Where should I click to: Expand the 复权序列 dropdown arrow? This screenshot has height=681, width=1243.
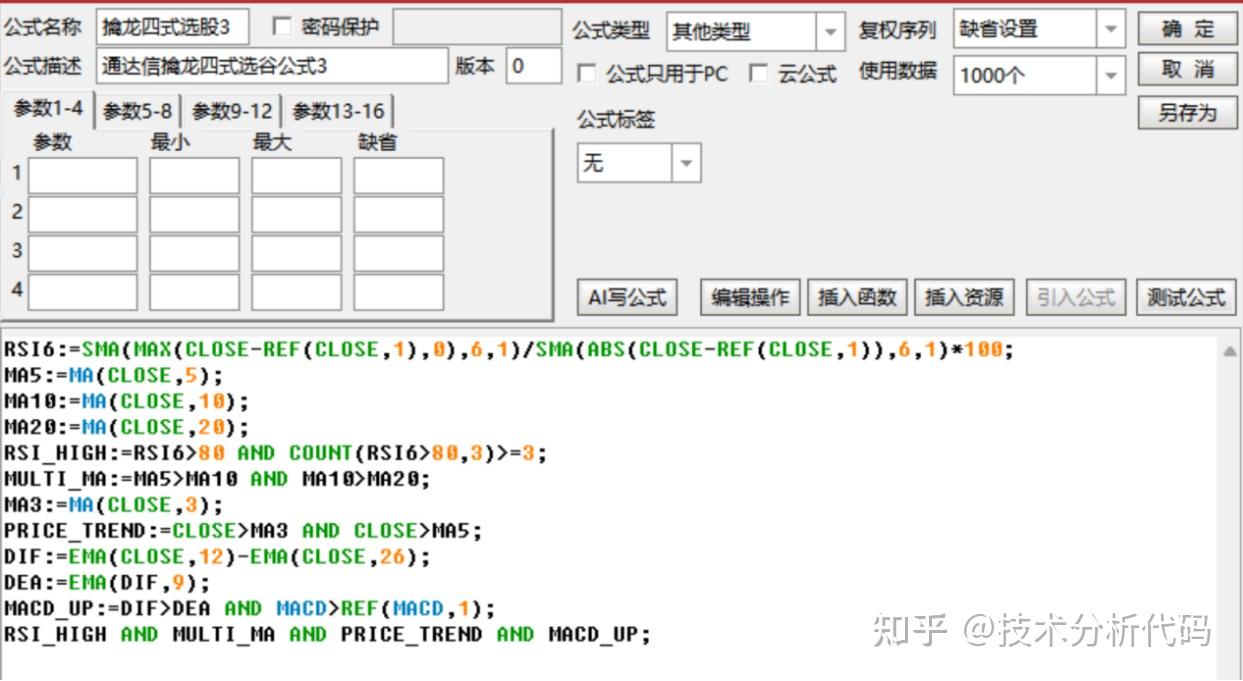(1110, 30)
